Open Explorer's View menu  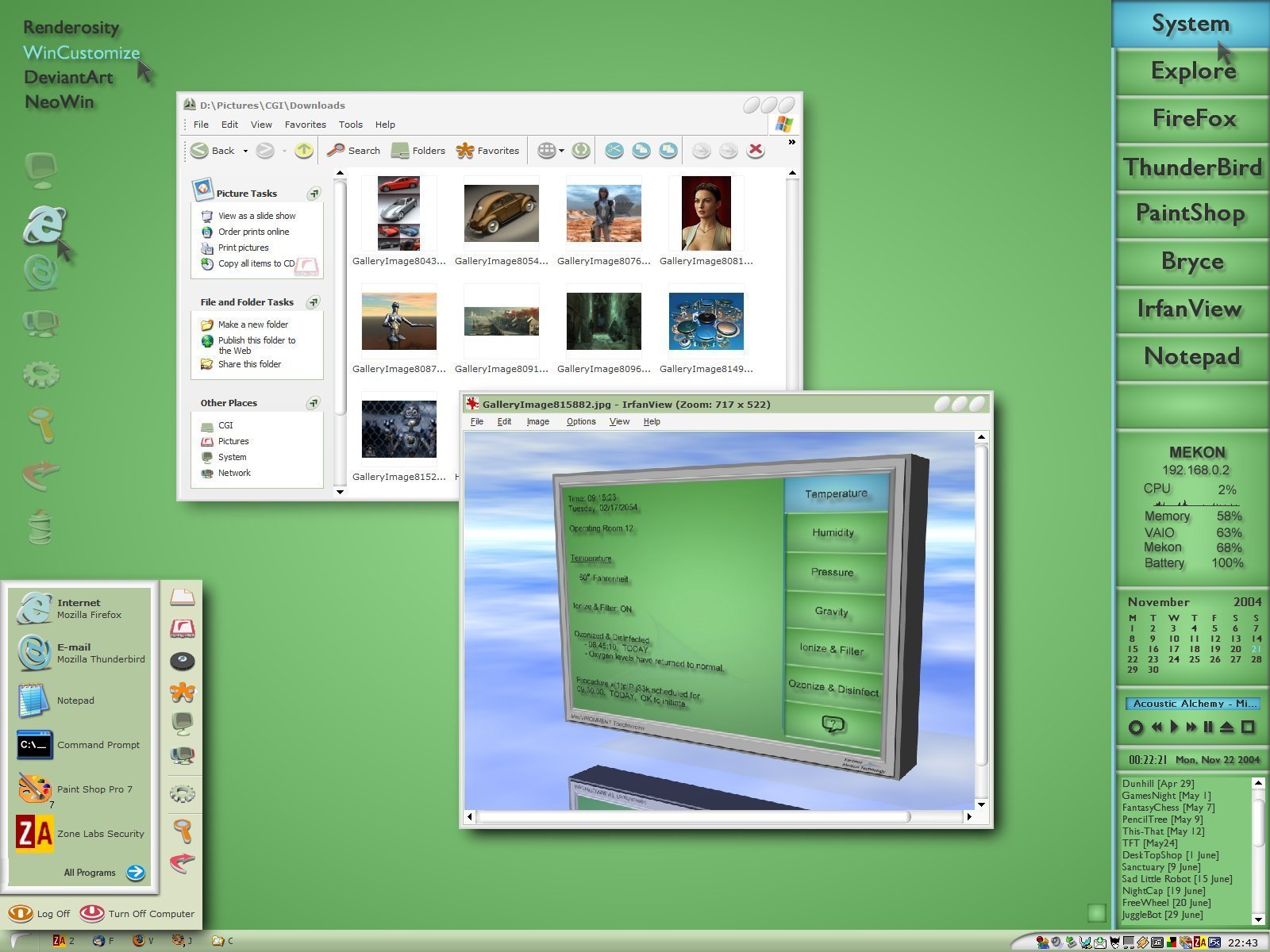pyautogui.click(x=261, y=125)
